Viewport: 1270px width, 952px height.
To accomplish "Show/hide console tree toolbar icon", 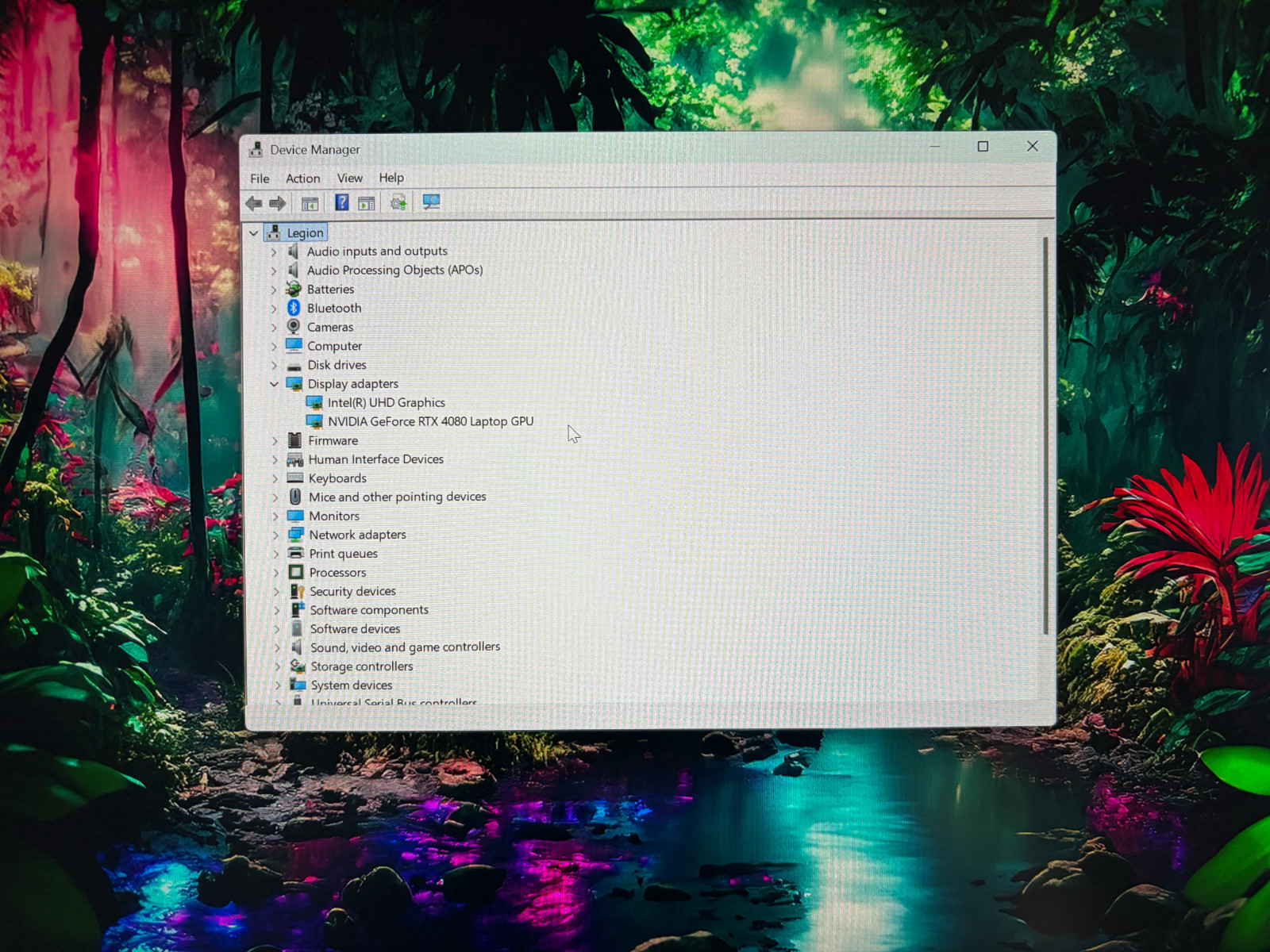I will (310, 204).
